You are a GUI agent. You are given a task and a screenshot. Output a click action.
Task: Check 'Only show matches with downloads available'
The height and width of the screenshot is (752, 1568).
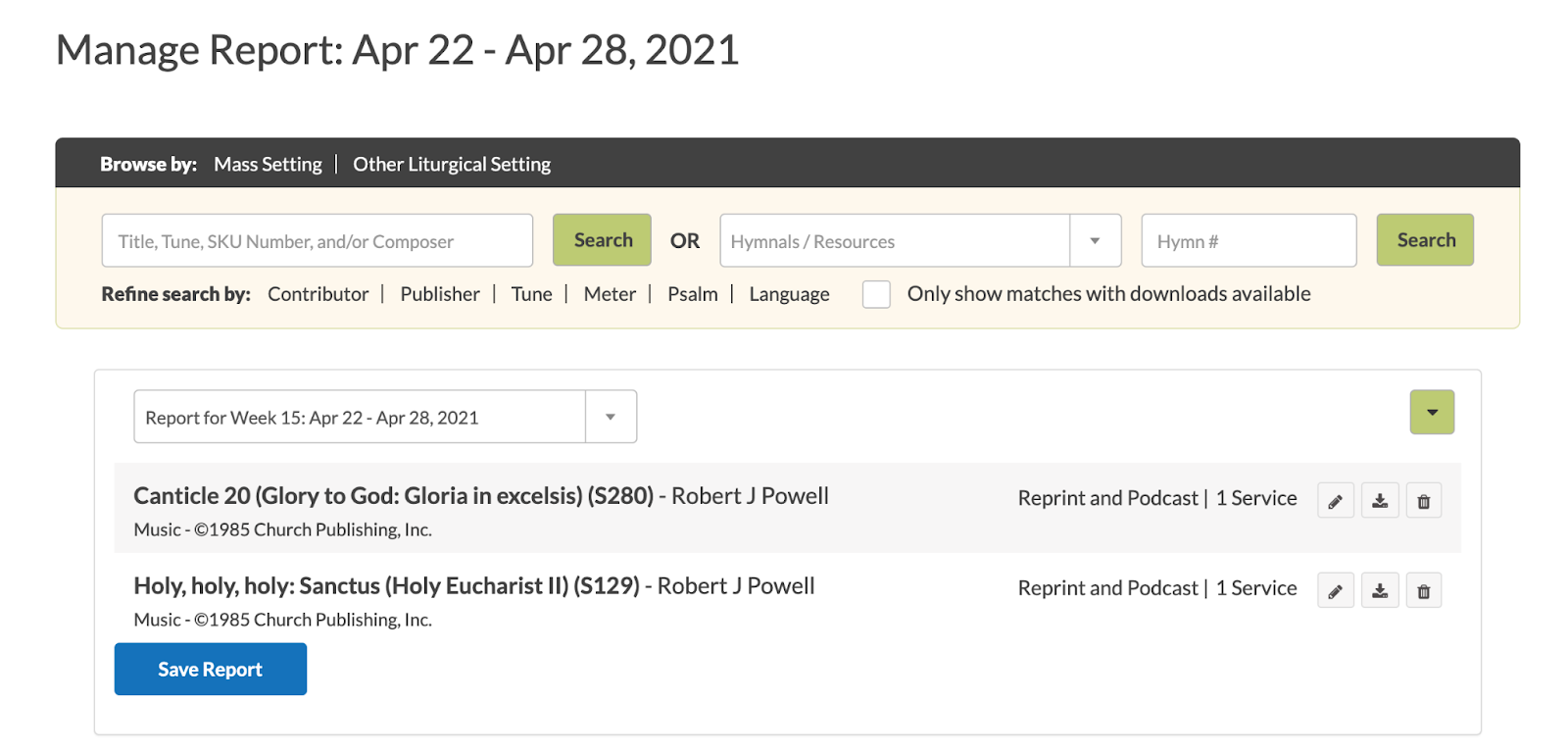[876, 294]
